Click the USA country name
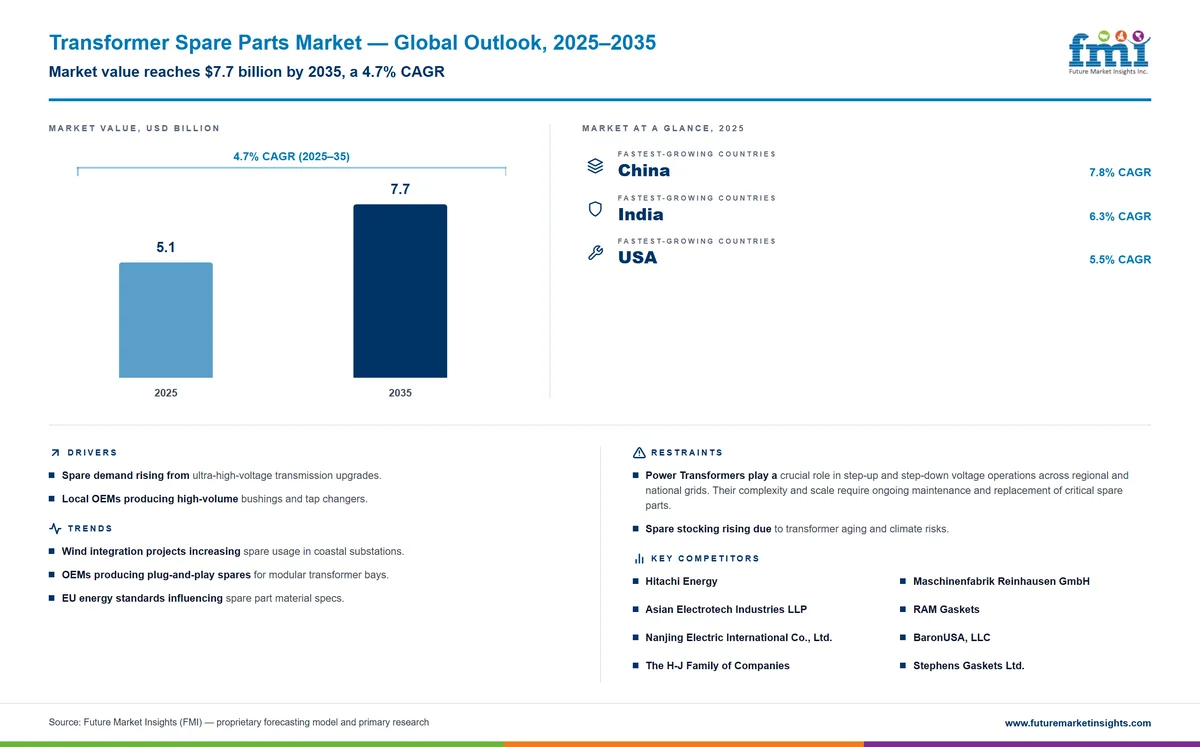This screenshot has height=747, width=1200. pos(638,258)
